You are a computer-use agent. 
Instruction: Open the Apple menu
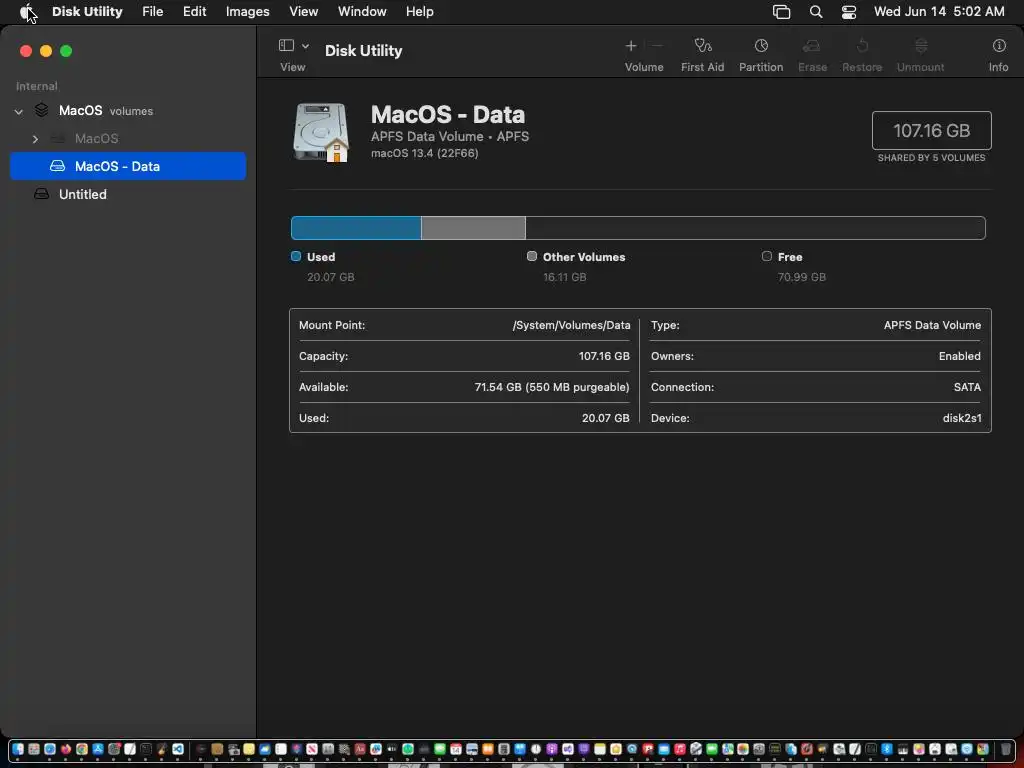tap(25, 11)
